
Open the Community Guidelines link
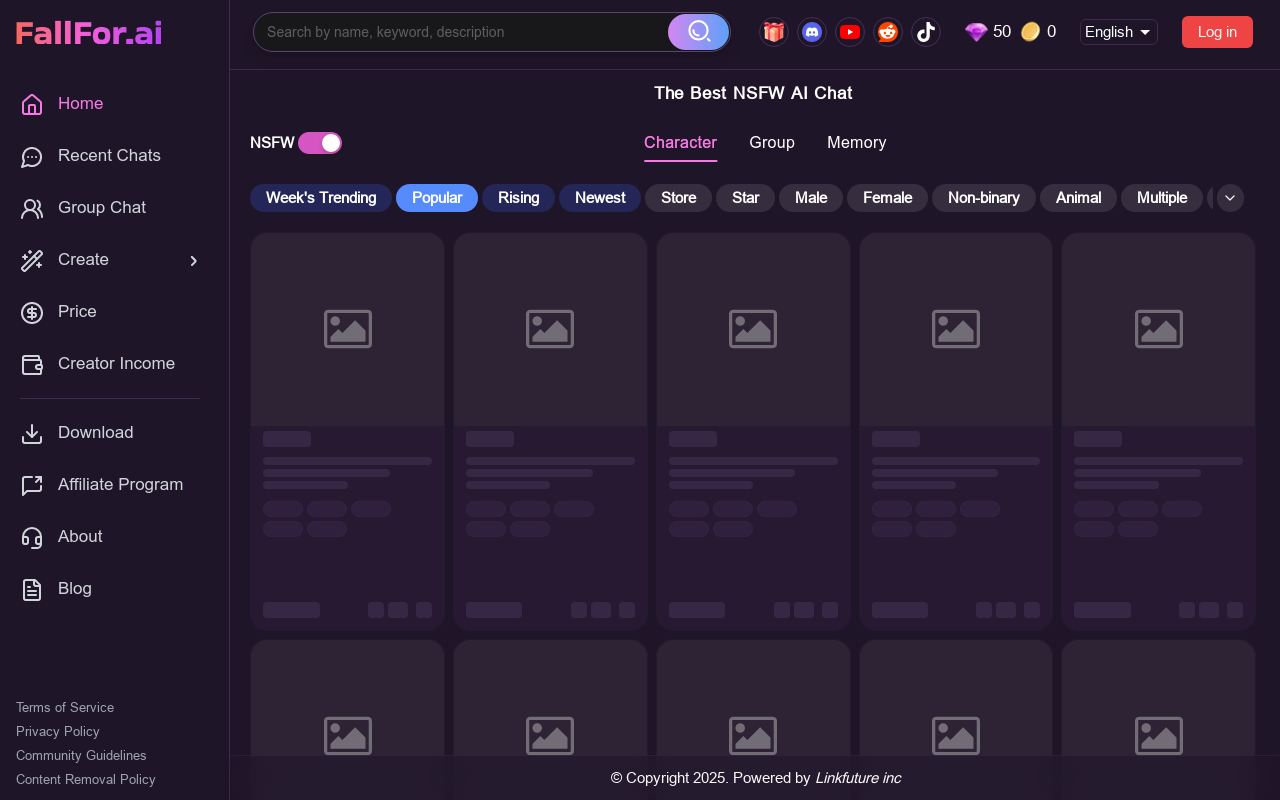pyautogui.click(x=81, y=756)
